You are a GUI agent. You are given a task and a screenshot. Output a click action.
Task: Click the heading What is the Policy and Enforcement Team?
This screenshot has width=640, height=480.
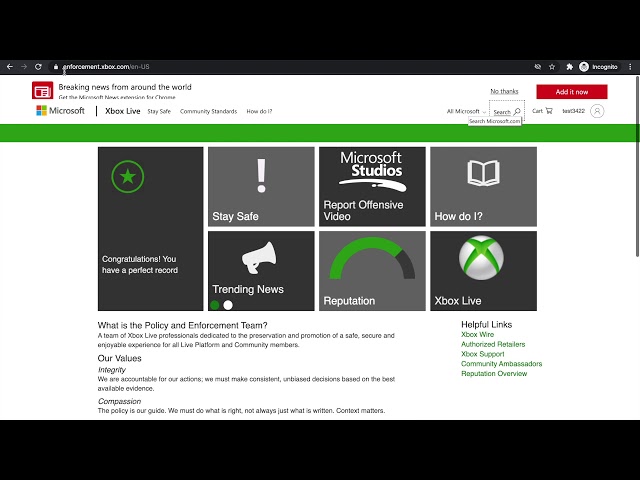click(182, 325)
